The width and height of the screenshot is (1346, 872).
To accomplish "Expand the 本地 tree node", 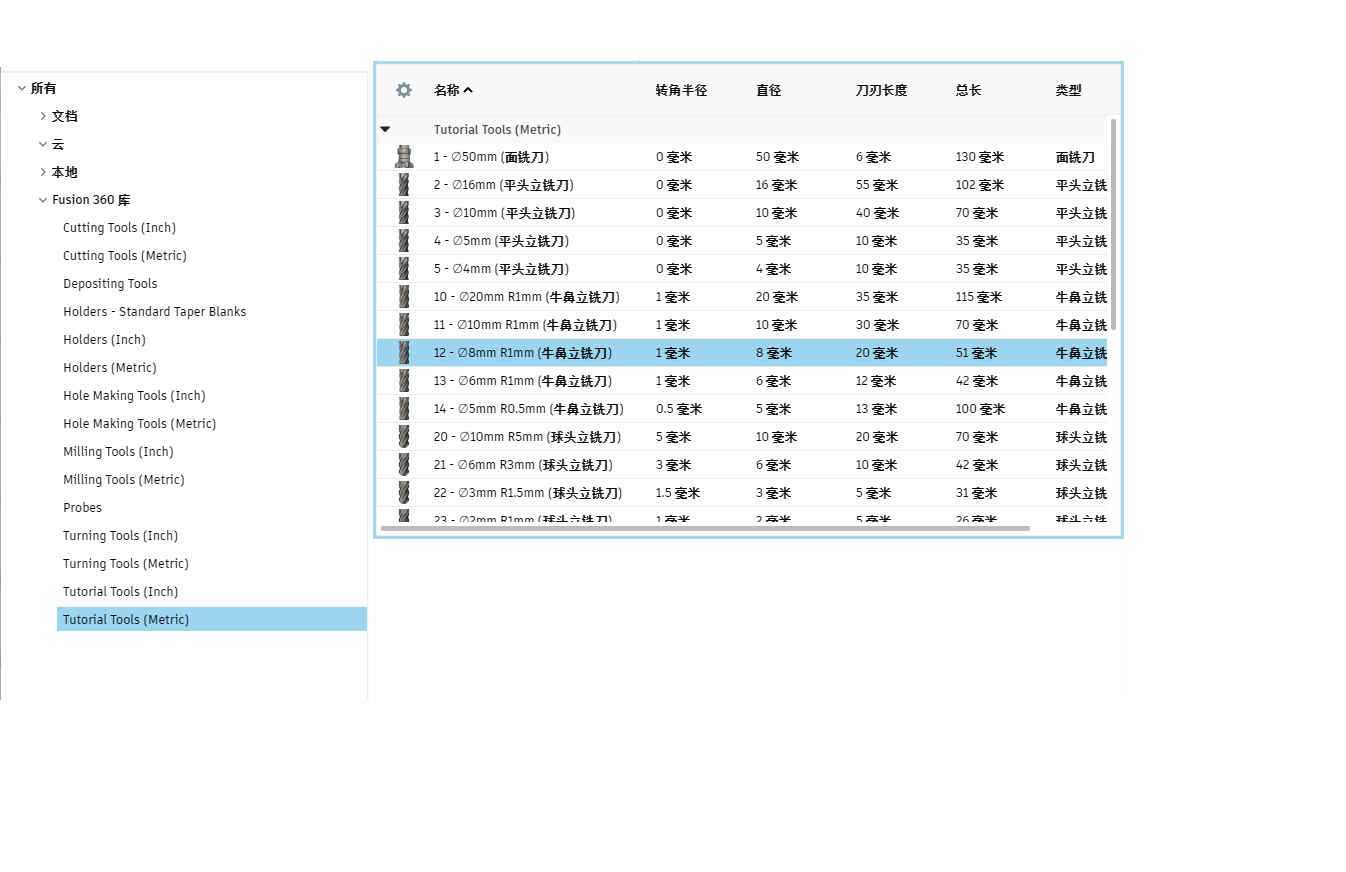I will [x=43, y=172].
